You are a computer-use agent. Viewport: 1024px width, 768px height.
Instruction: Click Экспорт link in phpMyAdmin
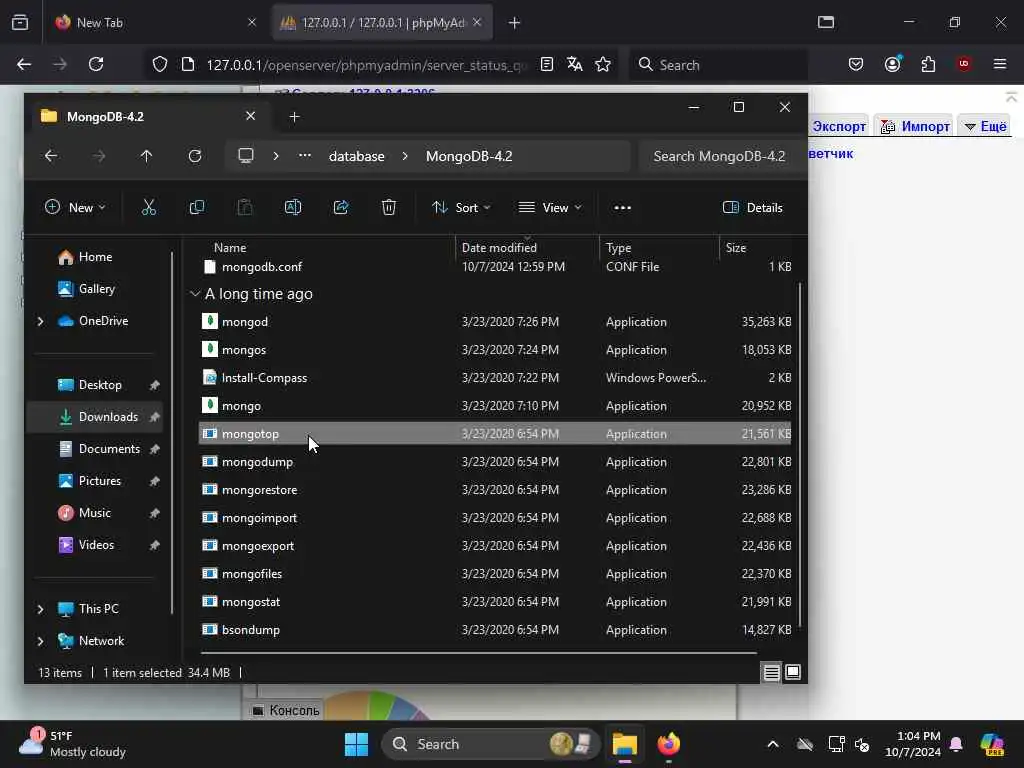[x=839, y=126]
